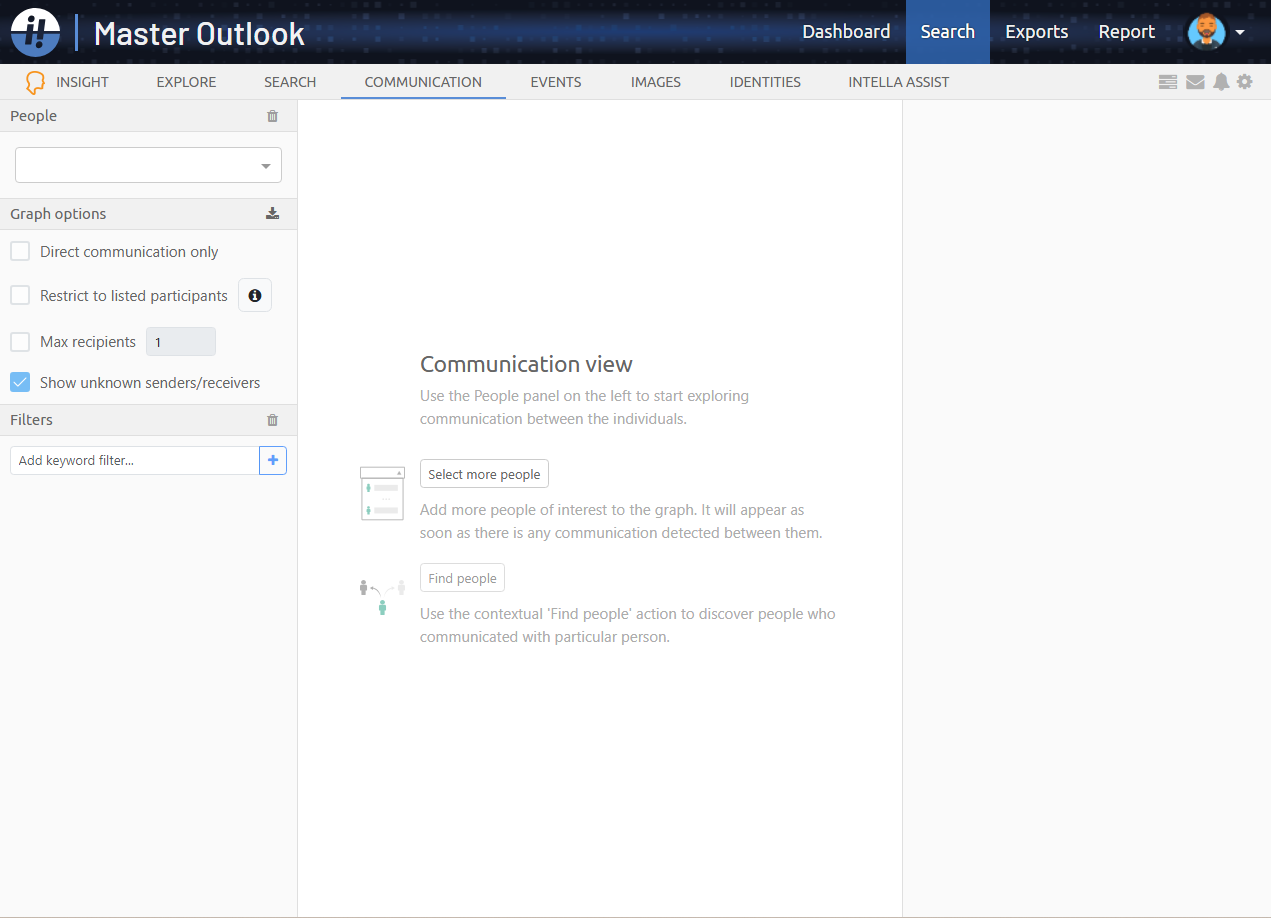Screen dimensions: 1271x918
Task: Check Restrict to listed participants
Action: point(20,295)
